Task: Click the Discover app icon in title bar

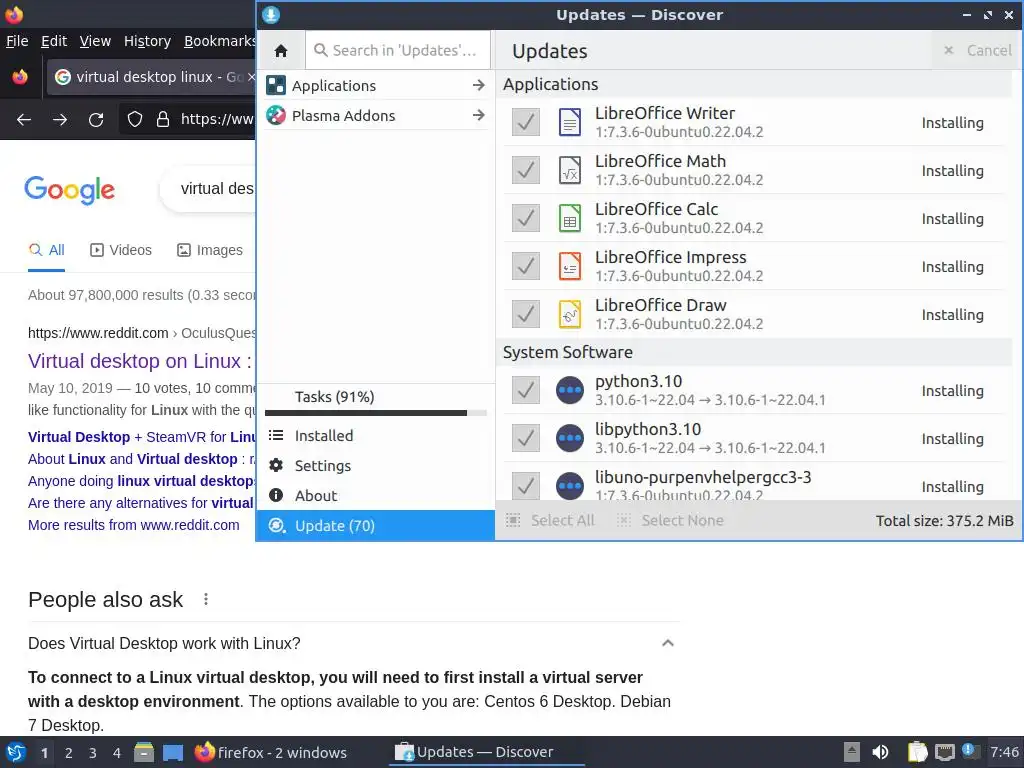Action: [x=271, y=15]
